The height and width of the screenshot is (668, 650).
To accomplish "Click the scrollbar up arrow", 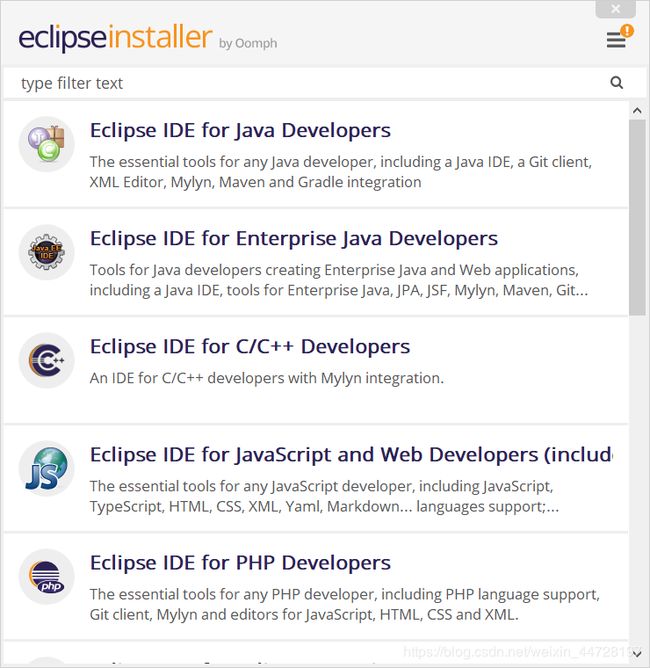I will click(x=637, y=111).
